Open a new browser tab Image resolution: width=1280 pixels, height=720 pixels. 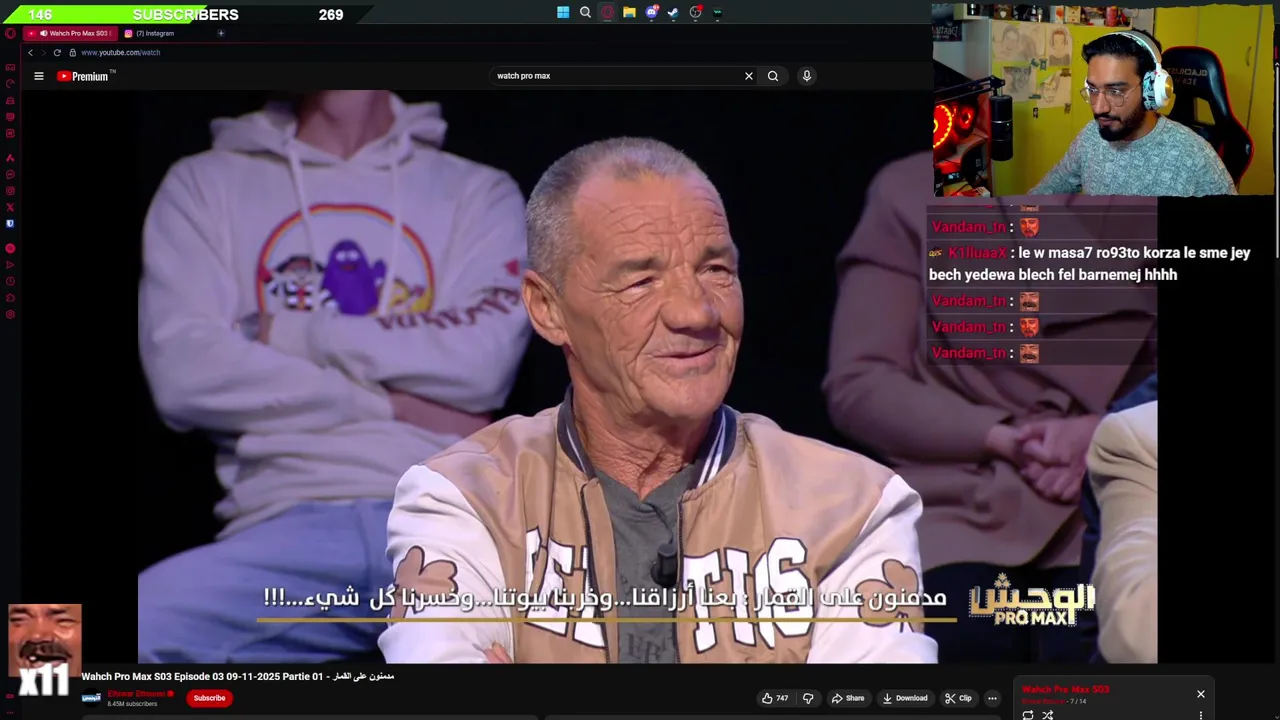[221, 33]
